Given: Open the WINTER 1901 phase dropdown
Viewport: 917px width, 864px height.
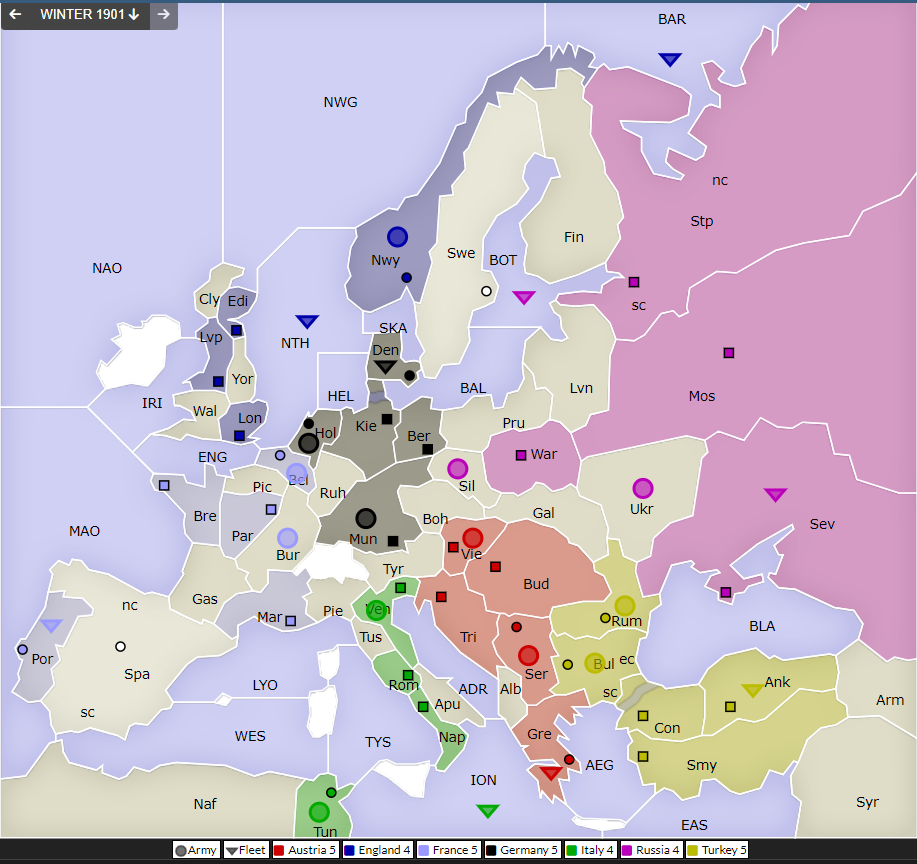Looking at the screenshot, I should [x=89, y=15].
